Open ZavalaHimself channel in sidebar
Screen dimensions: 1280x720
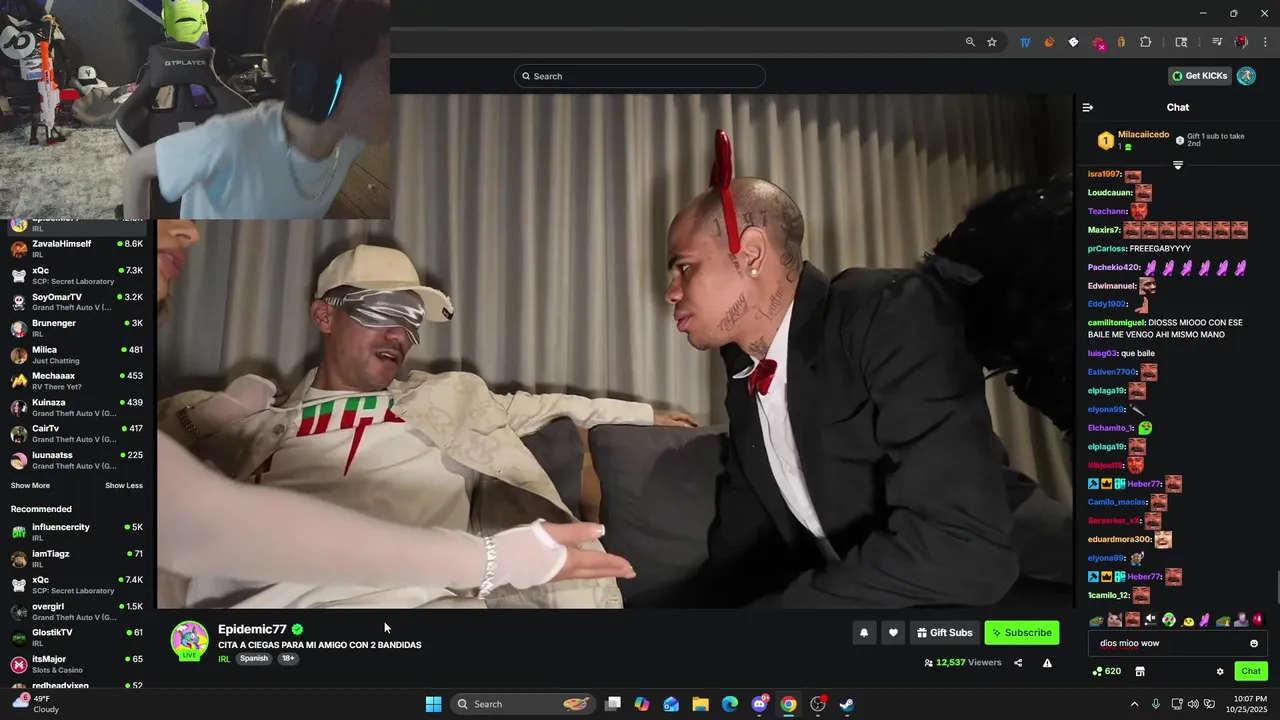[77, 248]
